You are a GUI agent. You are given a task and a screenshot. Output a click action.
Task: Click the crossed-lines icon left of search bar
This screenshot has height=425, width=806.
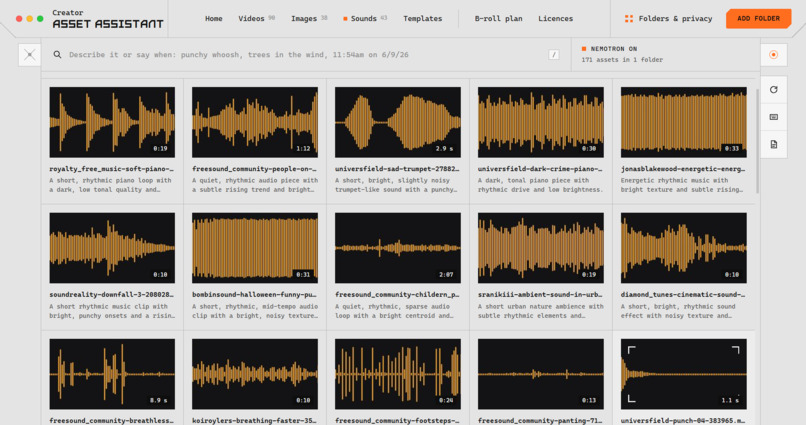(x=29, y=54)
